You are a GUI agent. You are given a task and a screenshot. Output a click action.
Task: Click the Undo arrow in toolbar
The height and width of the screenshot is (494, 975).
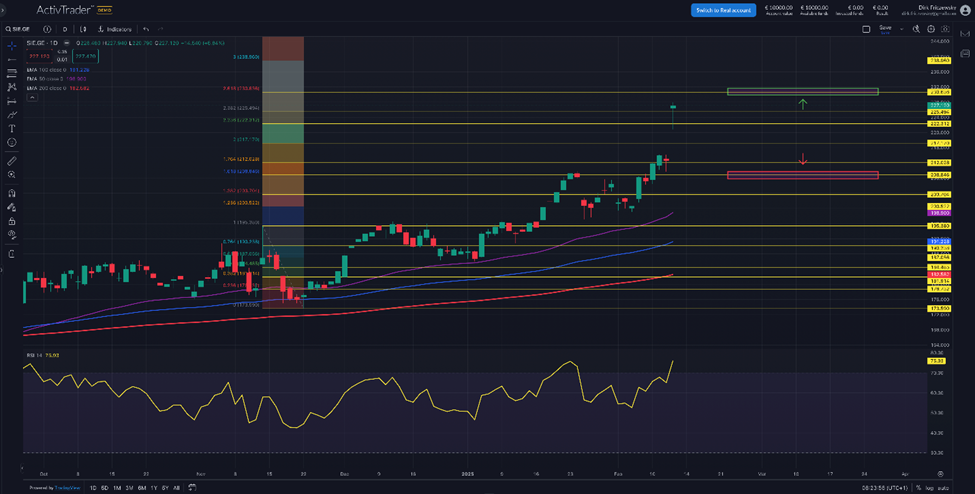tap(146, 29)
